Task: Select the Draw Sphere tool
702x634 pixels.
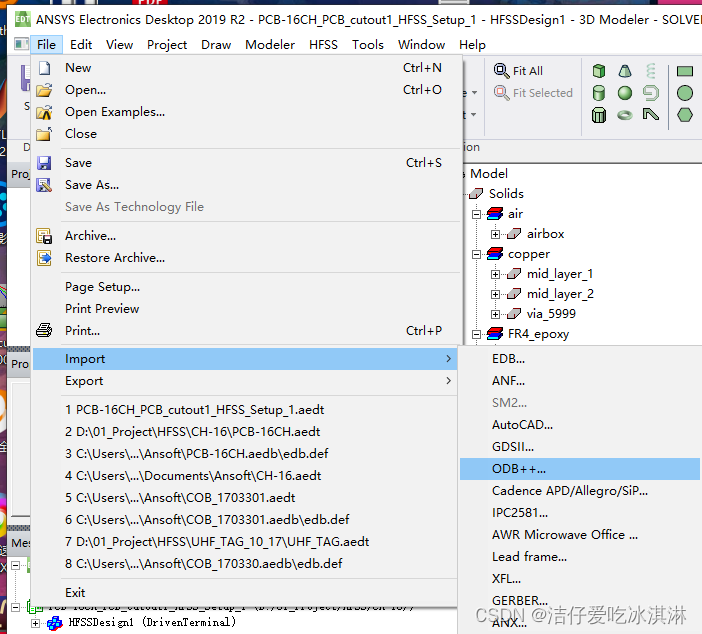Action: pyautogui.click(x=625, y=93)
